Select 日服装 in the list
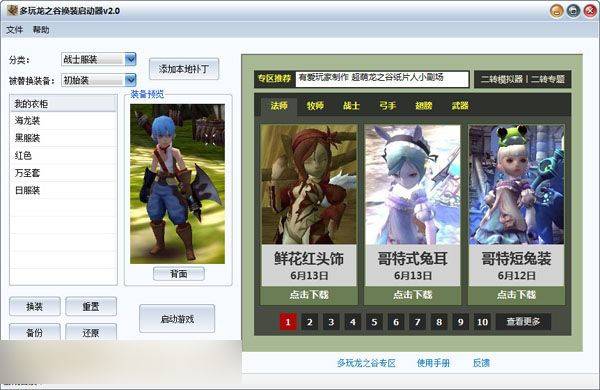 click(64, 190)
